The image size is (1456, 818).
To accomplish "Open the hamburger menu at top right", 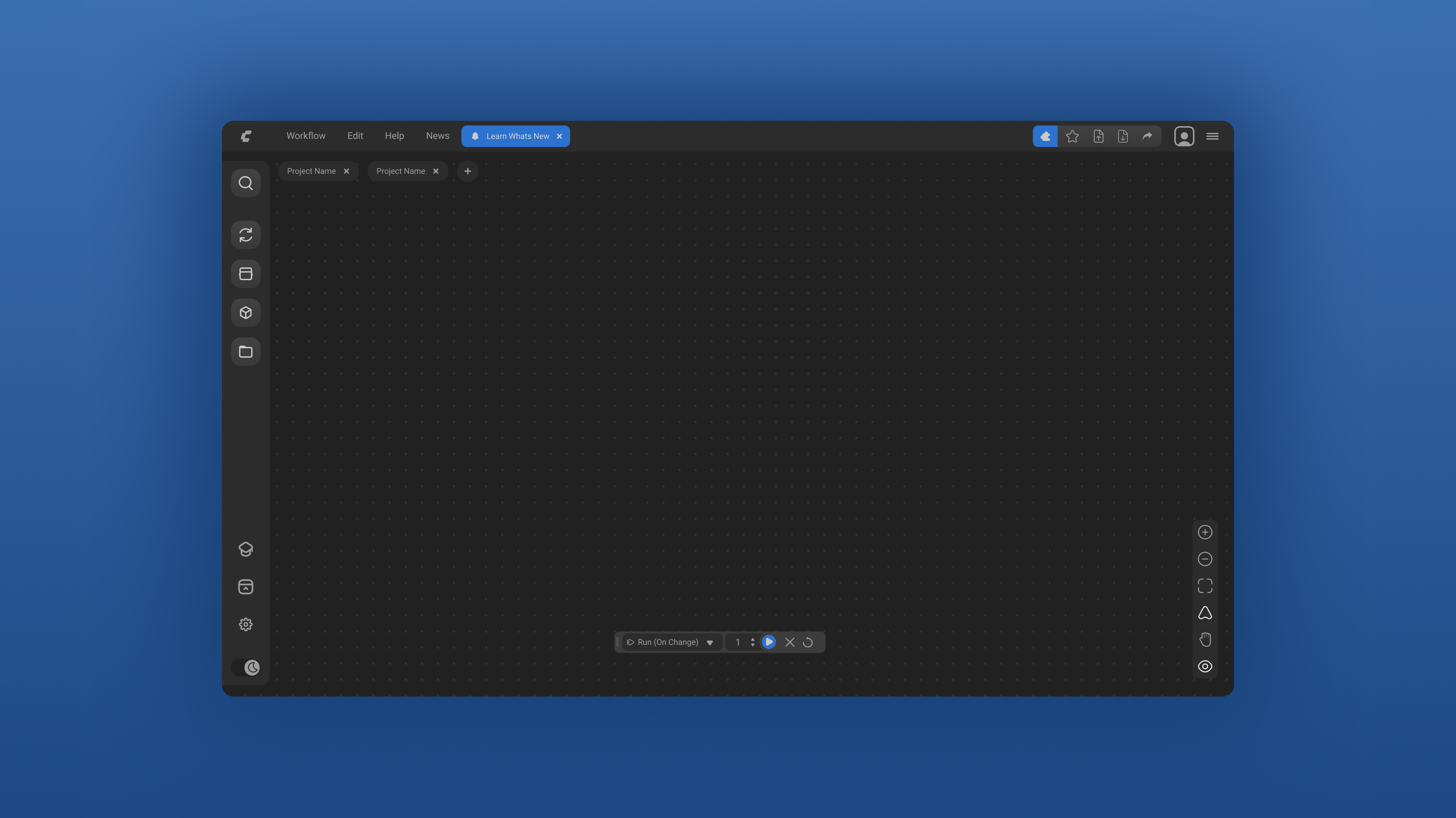I will 1213,136.
